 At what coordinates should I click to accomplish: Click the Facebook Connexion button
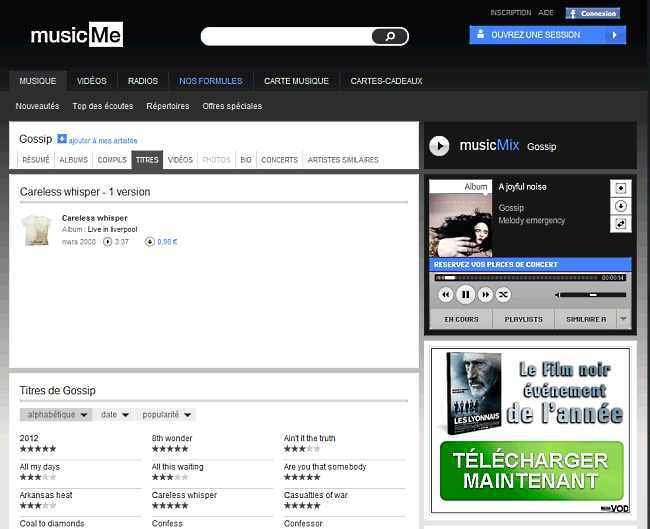click(592, 13)
